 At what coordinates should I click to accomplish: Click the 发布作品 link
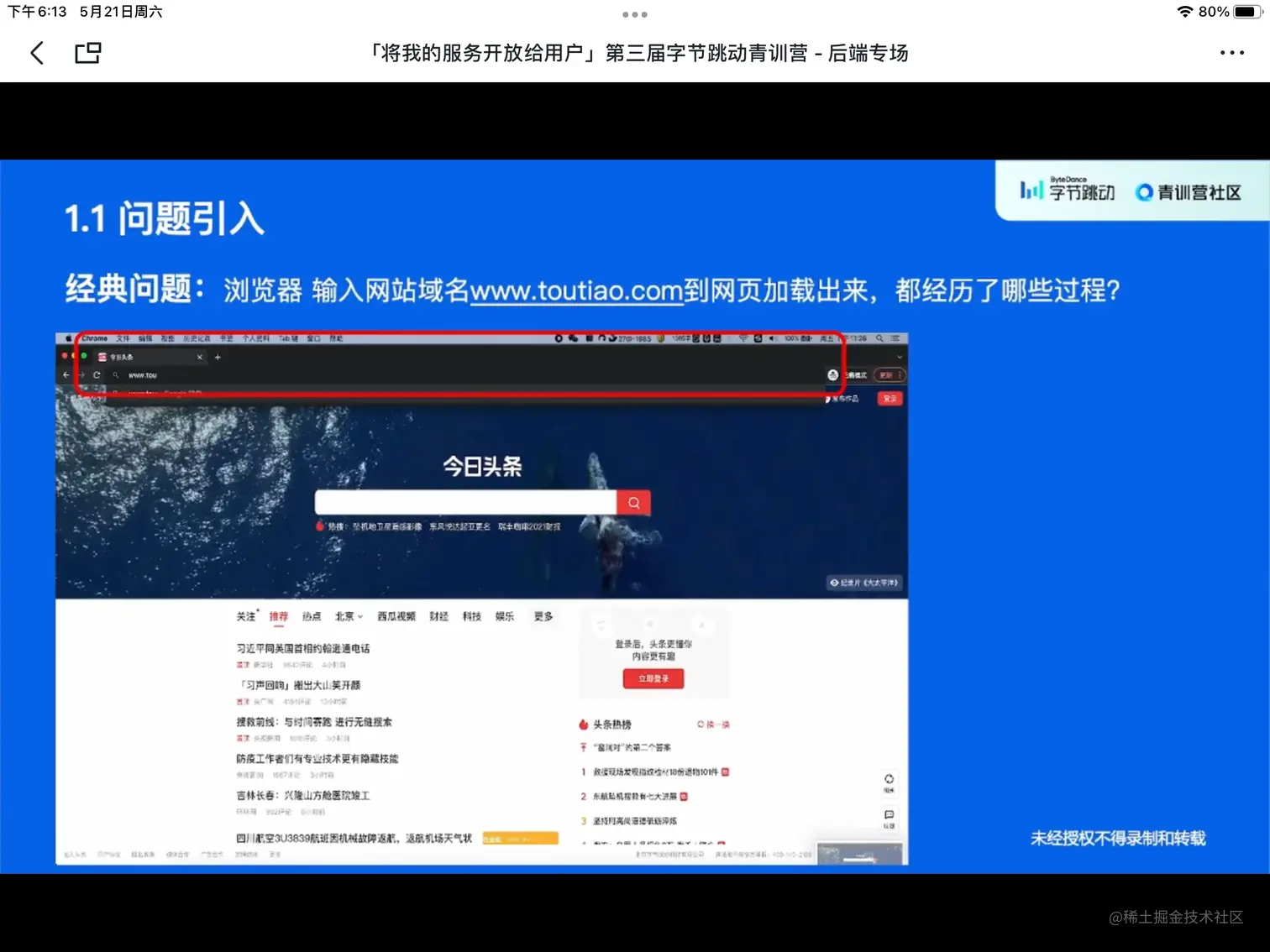point(842,398)
